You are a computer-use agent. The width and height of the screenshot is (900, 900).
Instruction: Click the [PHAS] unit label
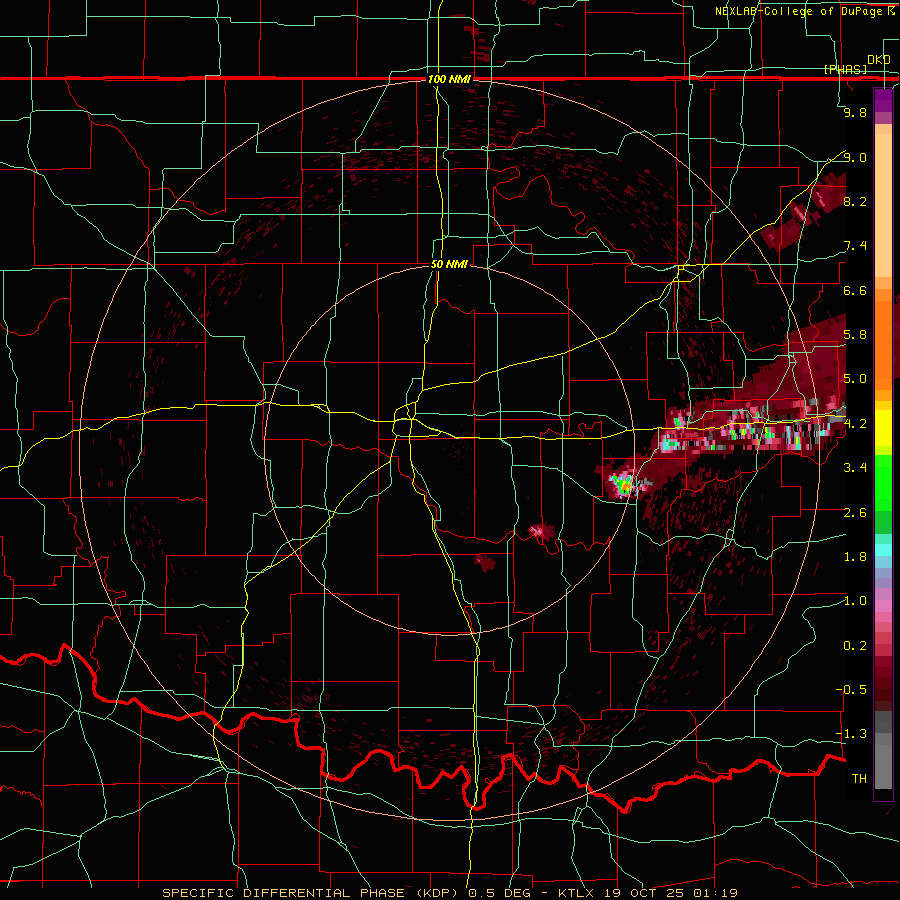point(845,69)
